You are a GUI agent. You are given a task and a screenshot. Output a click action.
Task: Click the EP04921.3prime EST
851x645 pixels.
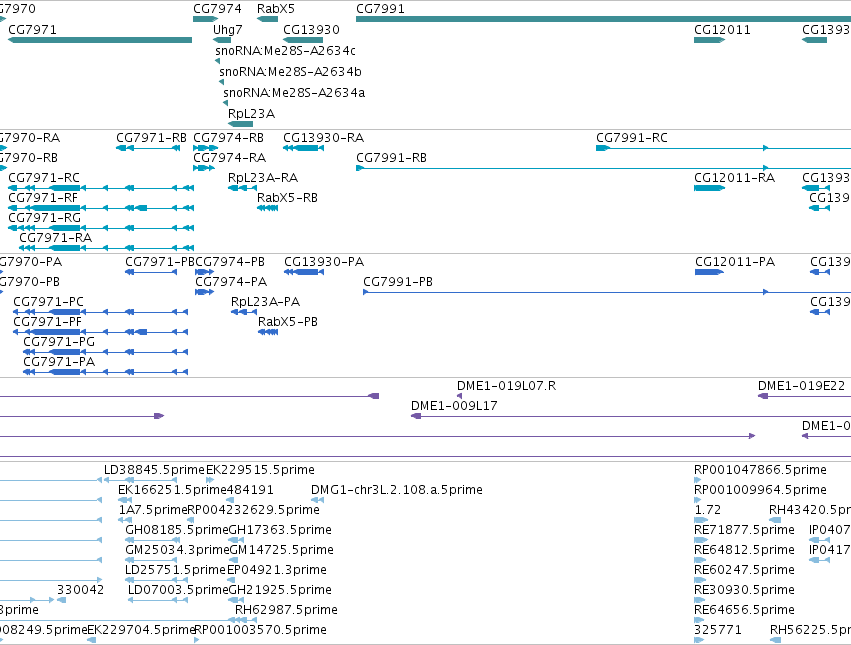(x=231, y=580)
